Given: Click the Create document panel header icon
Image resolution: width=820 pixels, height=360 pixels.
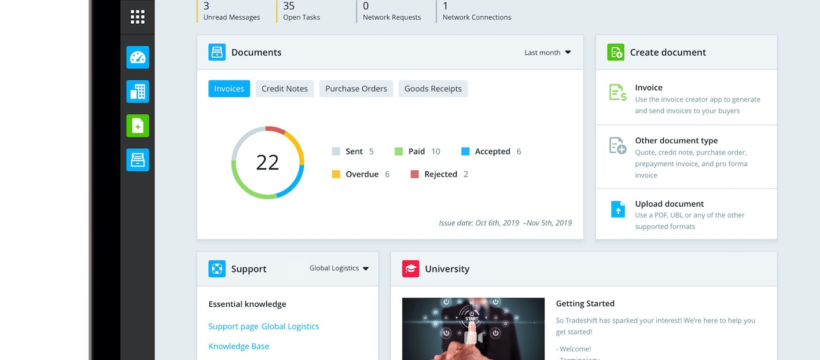Looking at the screenshot, I should click(616, 52).
